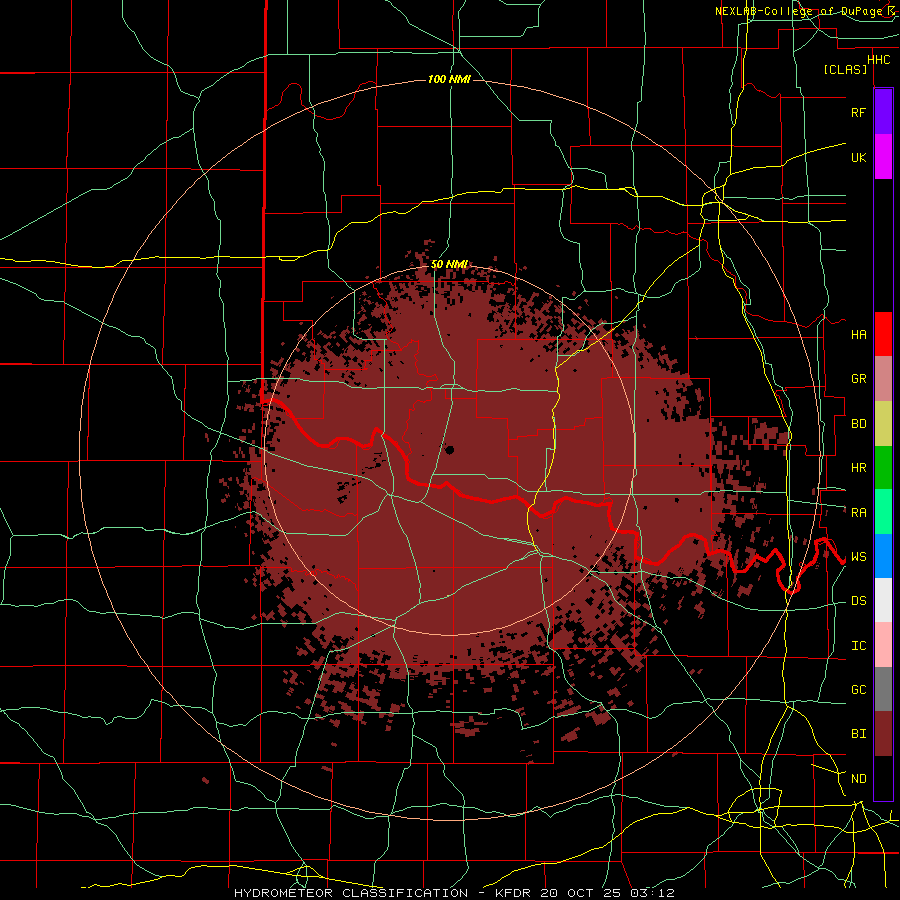Select the GR salmon color swatch
The image size is (900, 900).
pos(883,379)
